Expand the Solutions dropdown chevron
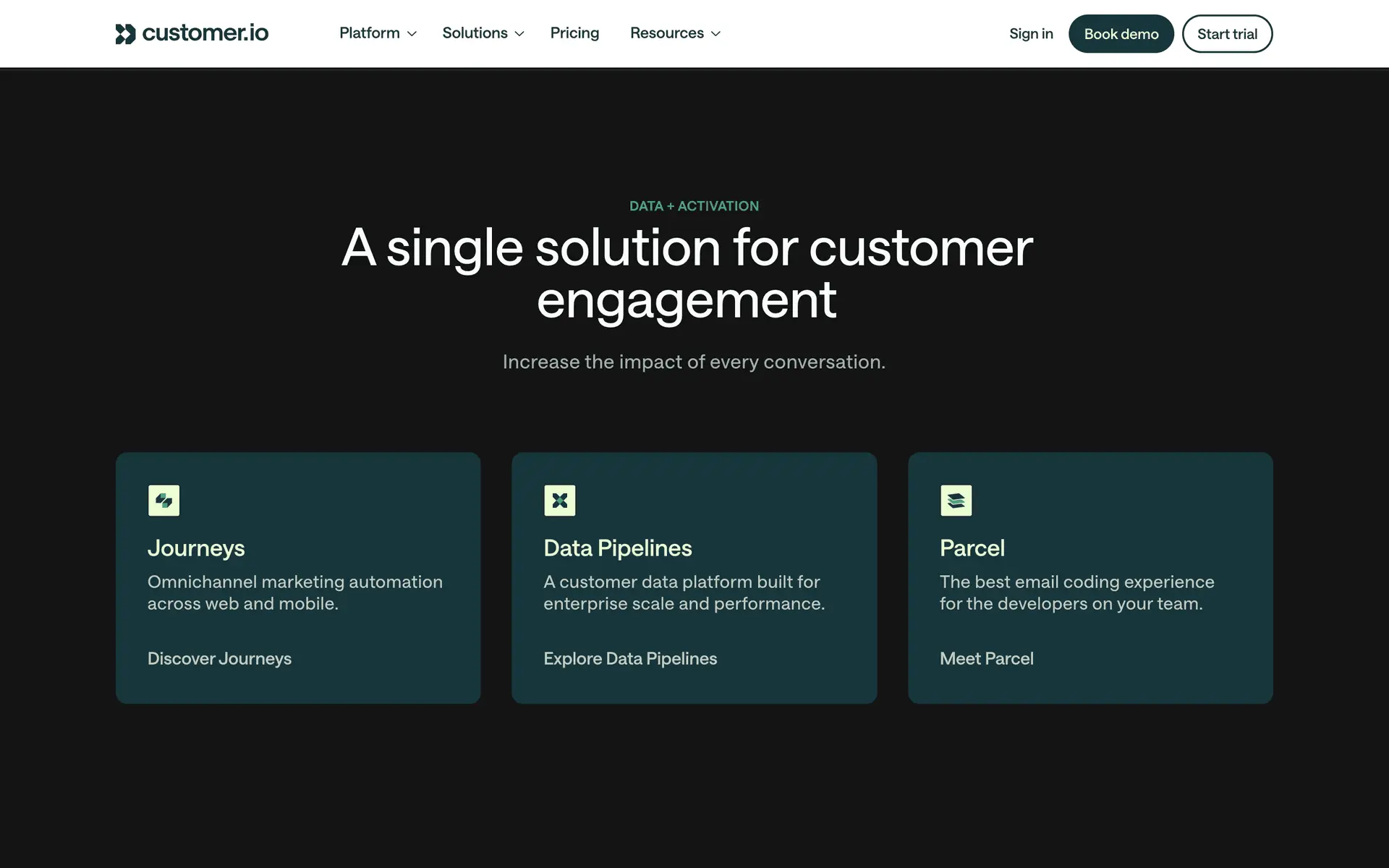This screenshot has height=868, width=1389. coord(519,34)
